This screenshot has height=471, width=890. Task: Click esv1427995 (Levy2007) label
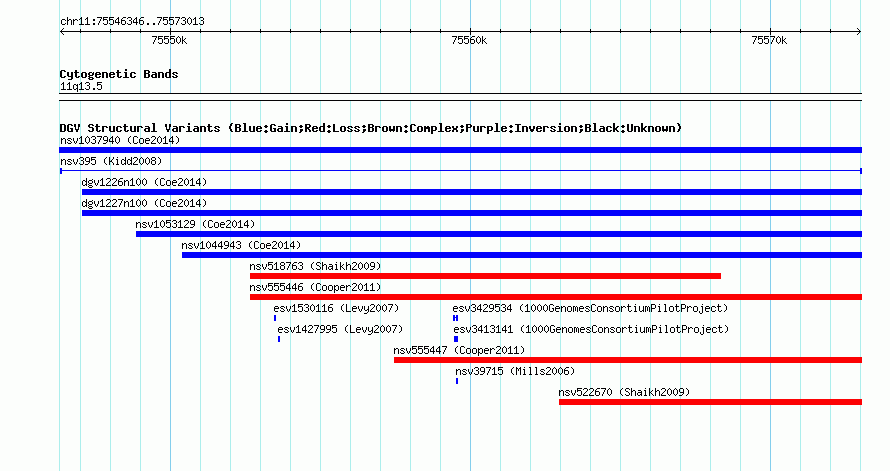[x=340, y=329]
